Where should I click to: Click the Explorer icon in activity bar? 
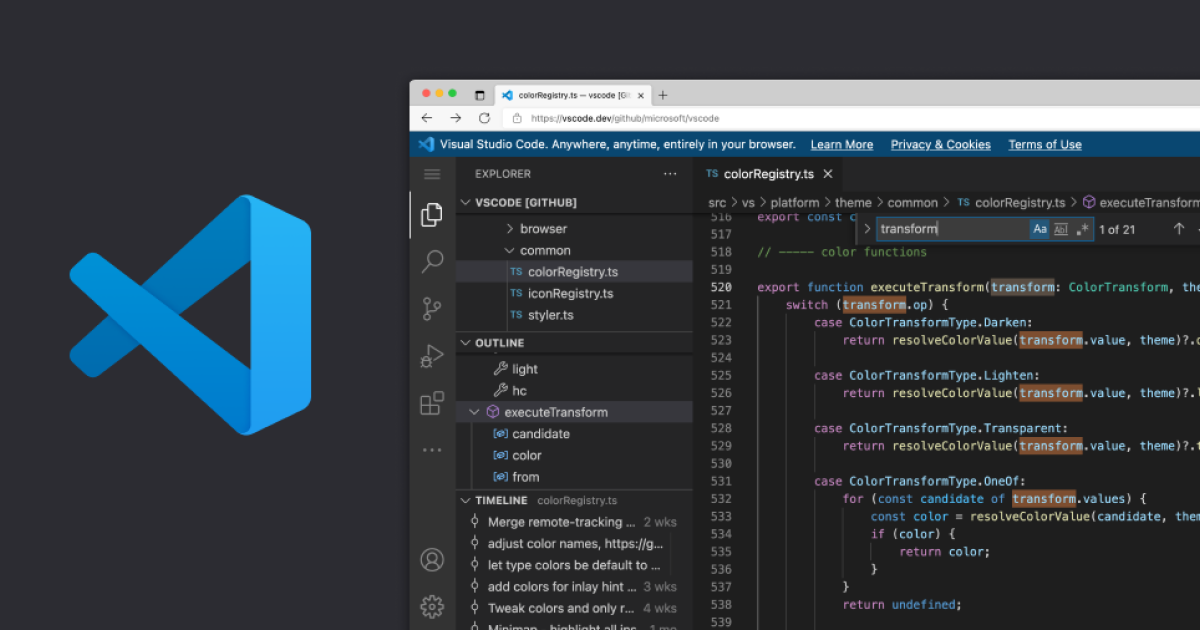[432, 213]
